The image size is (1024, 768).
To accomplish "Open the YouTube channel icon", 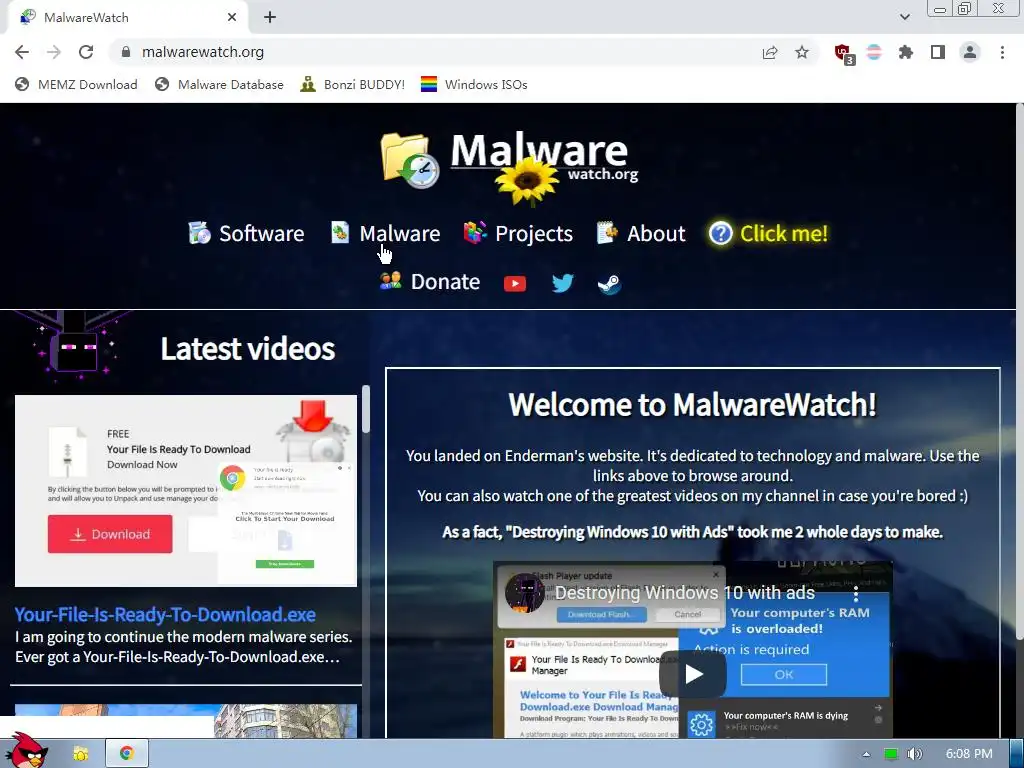I will pyautogui.click(x=515, y=283).
